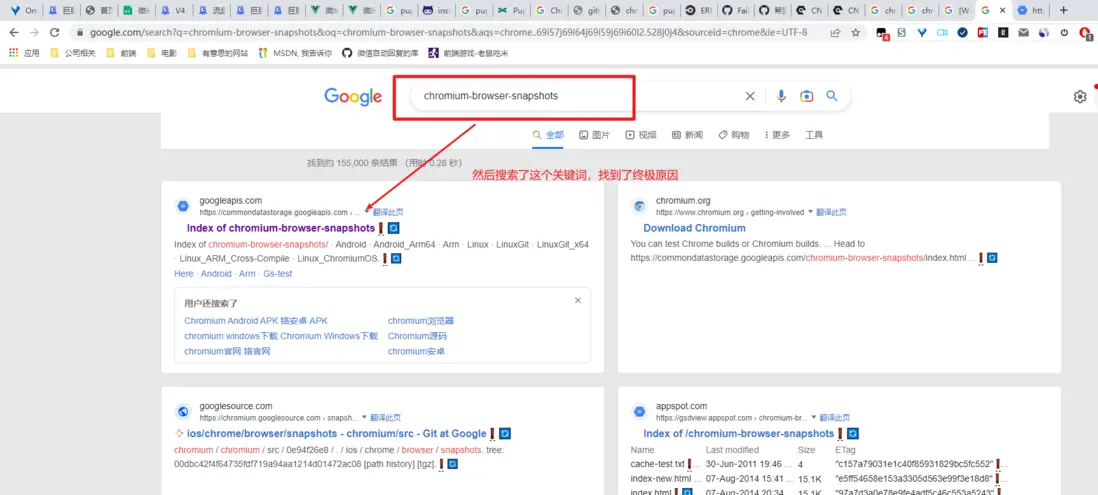The width and height of the screenshot is (1098, 495).
Task: Search related Chromium Android APK 铬安卓 APK
Action: point(256,321)
